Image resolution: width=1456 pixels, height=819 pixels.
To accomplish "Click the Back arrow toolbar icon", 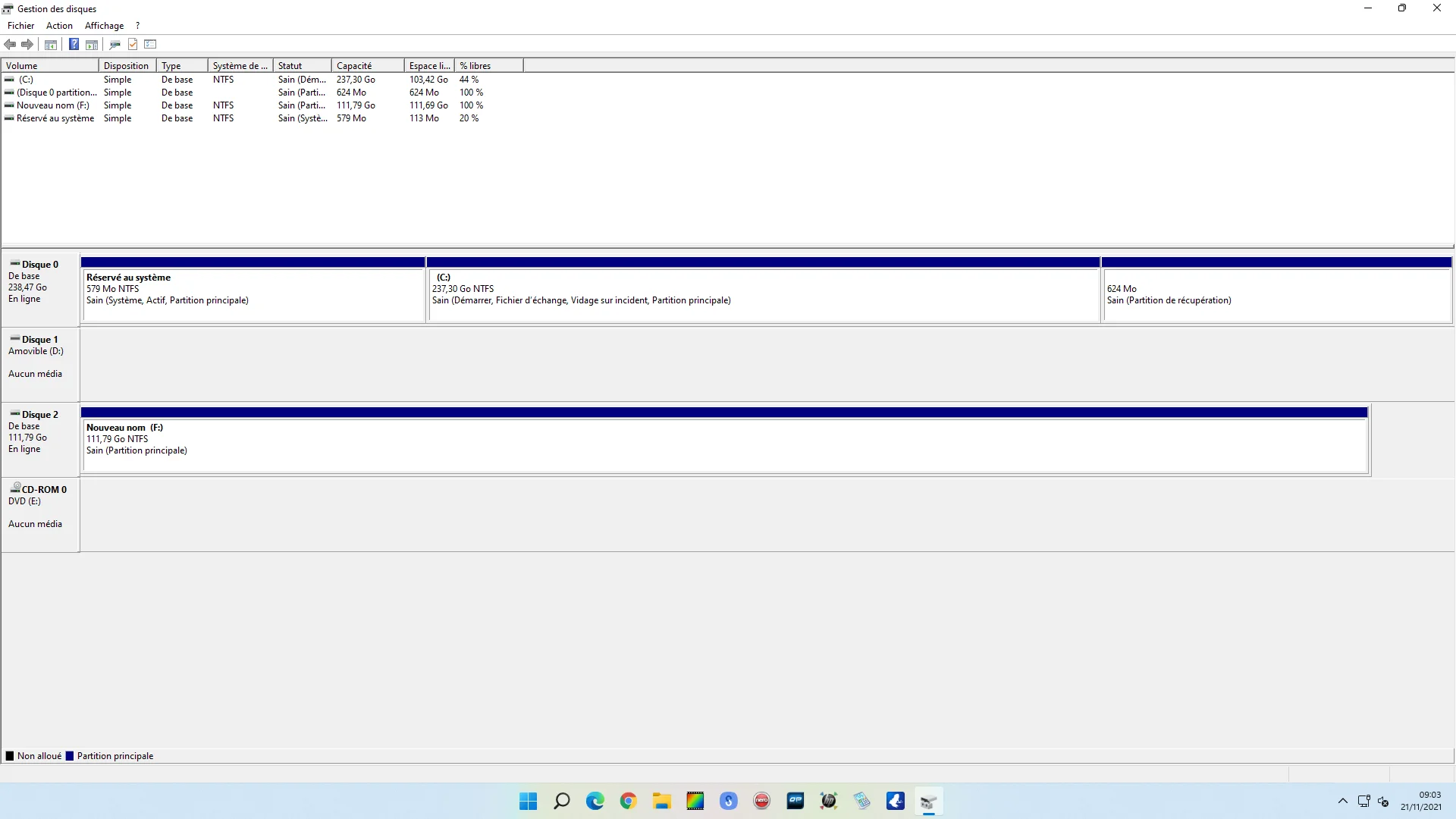I will click(x=10, y=44).
